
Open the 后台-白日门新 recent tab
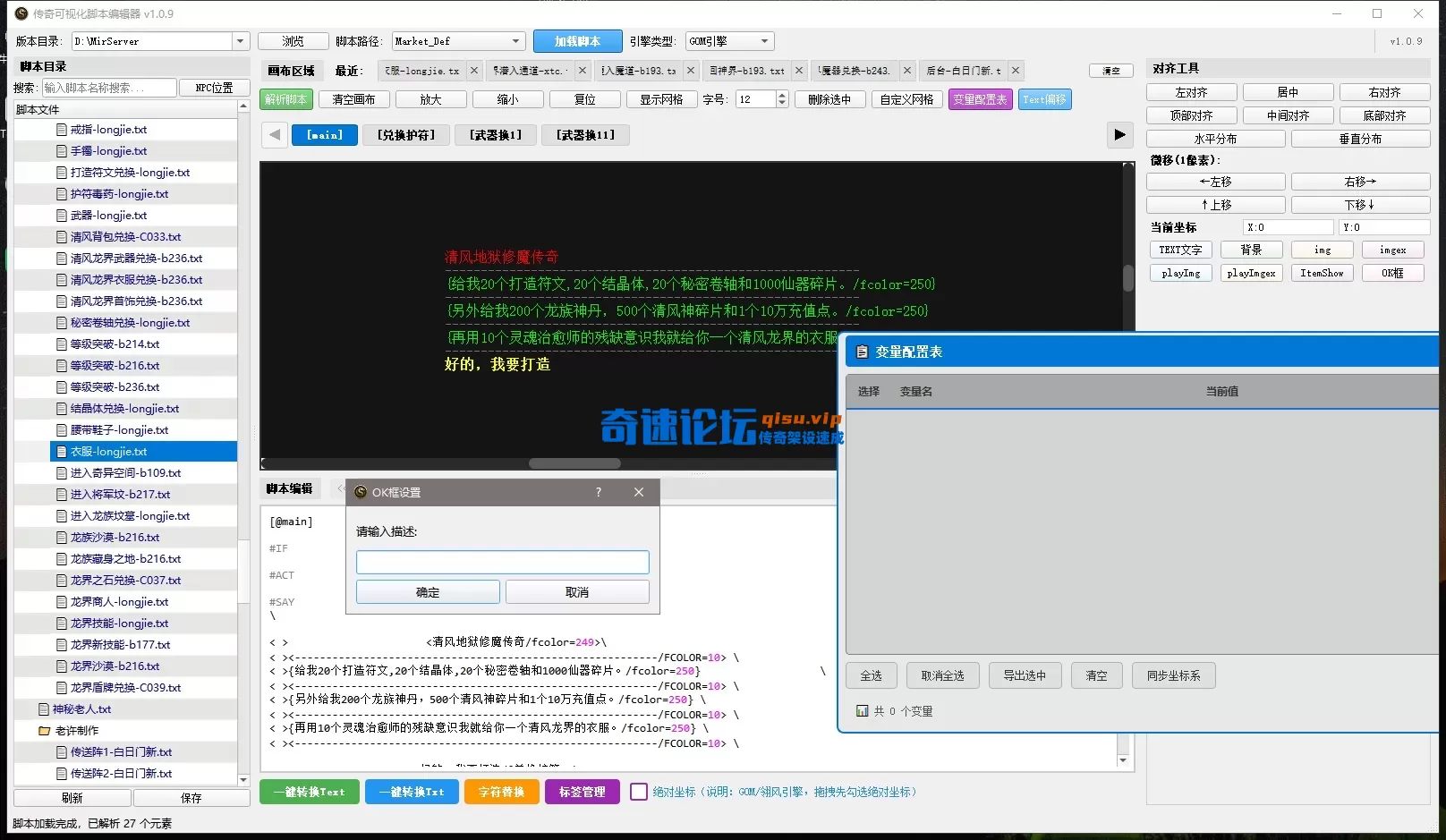(963, 71)
